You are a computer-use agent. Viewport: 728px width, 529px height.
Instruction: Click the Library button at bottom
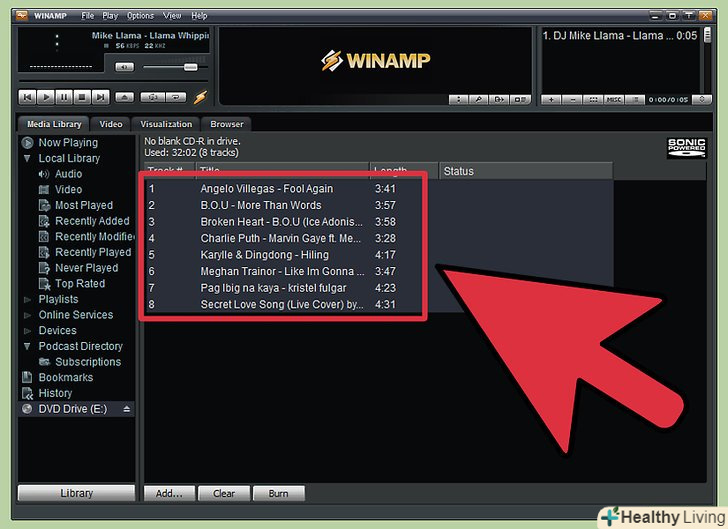pos(77,493)
